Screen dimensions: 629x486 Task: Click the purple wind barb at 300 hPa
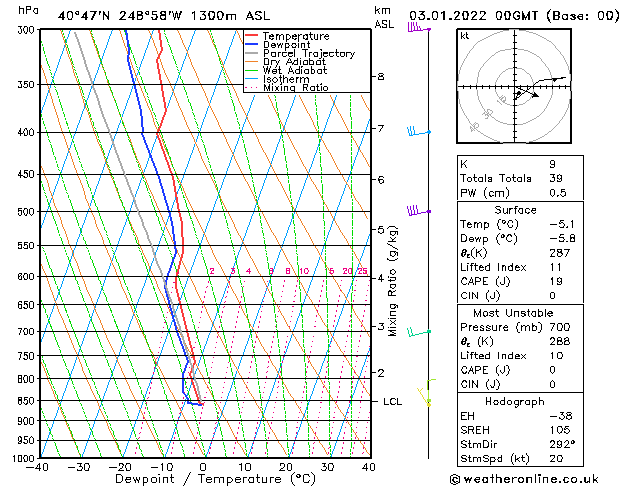[x=419, y=28]
